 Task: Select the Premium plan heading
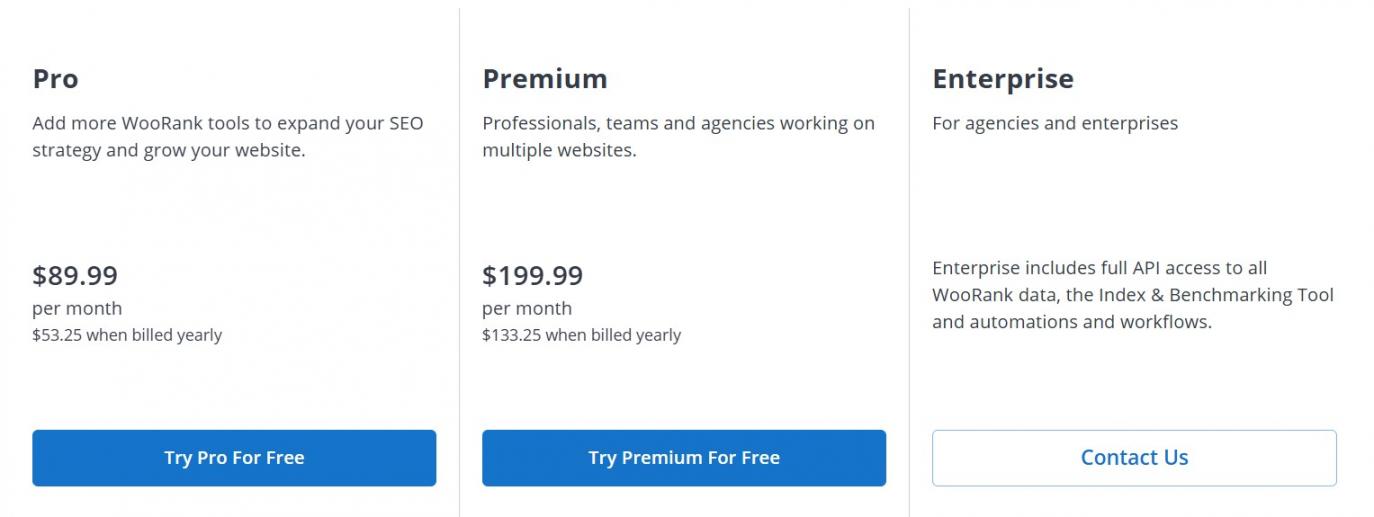pos(544,79)
